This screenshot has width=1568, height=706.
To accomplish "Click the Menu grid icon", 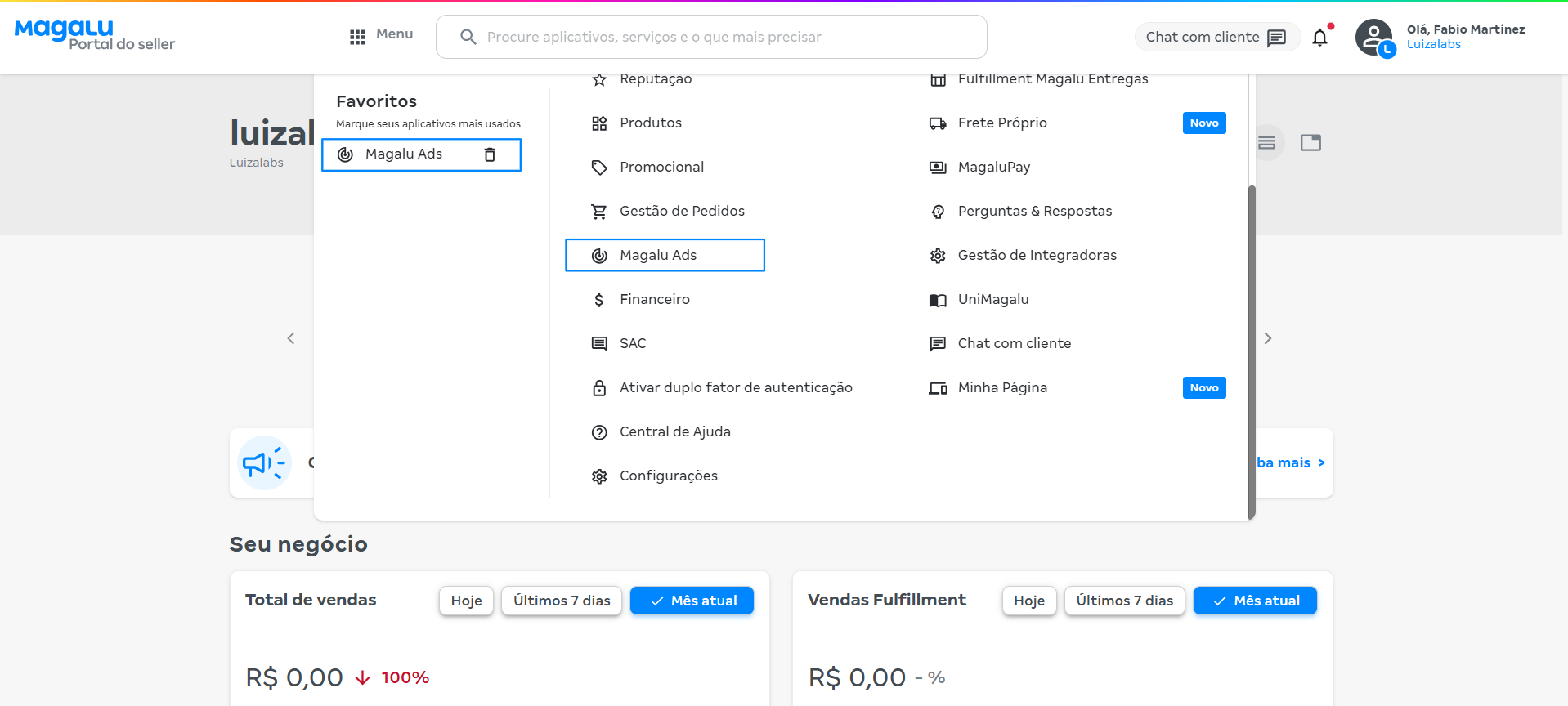I will (357, 36).
